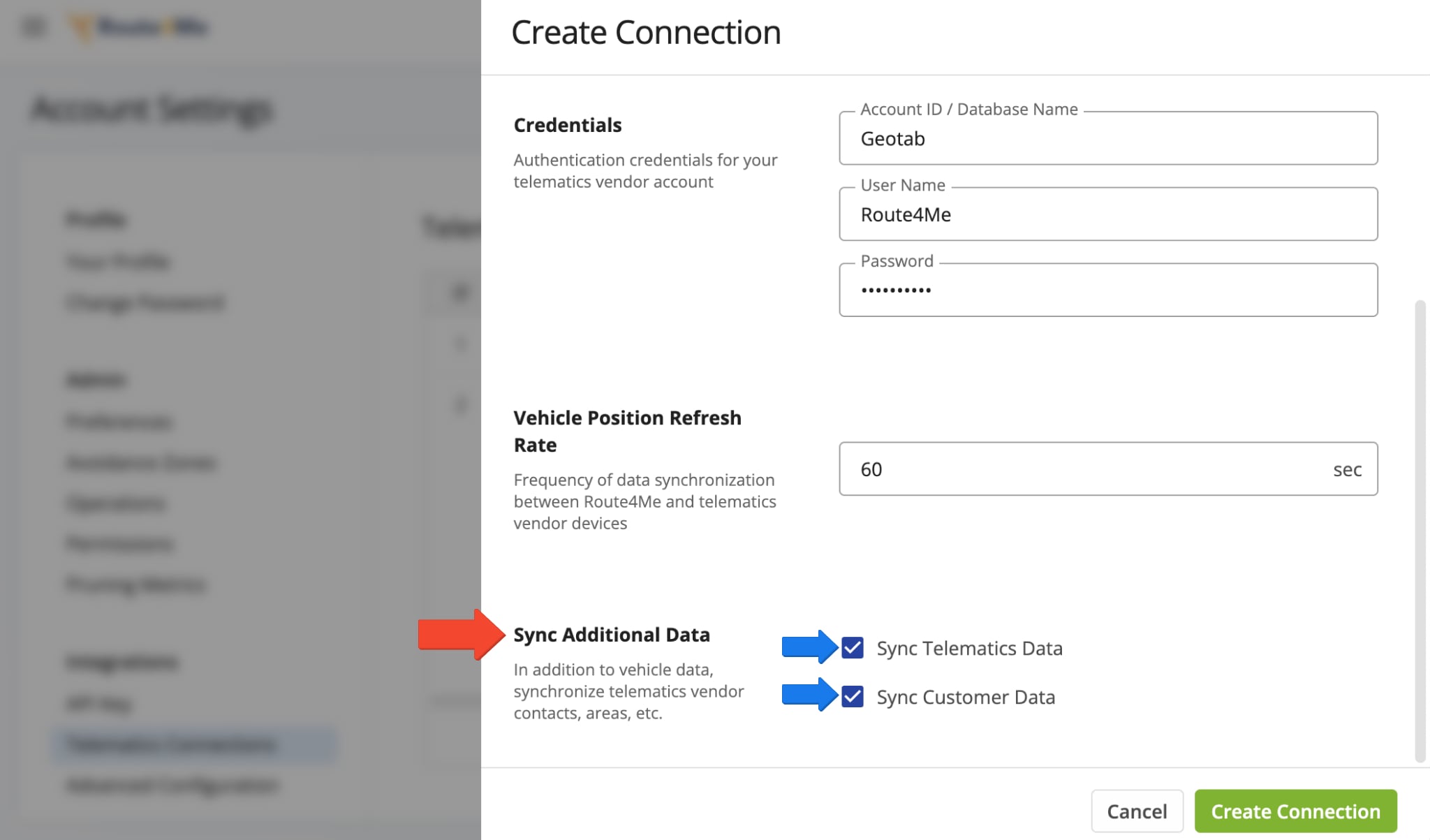Edit the Vehicle Position Refresh Rate value

tap(1108, 469)
